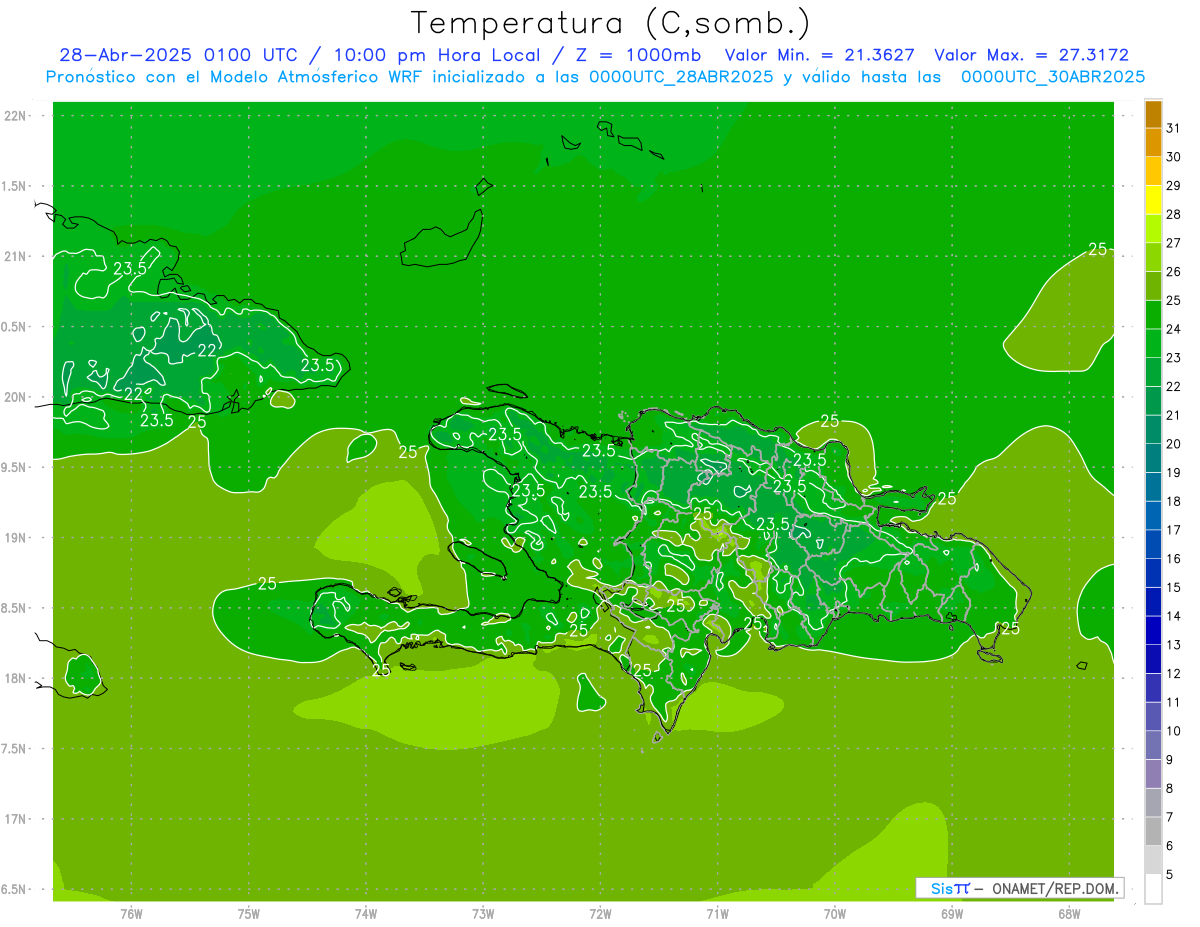
Task: Click the 25 contour label off Samaná peninsula
Action: tap(947, 498)
